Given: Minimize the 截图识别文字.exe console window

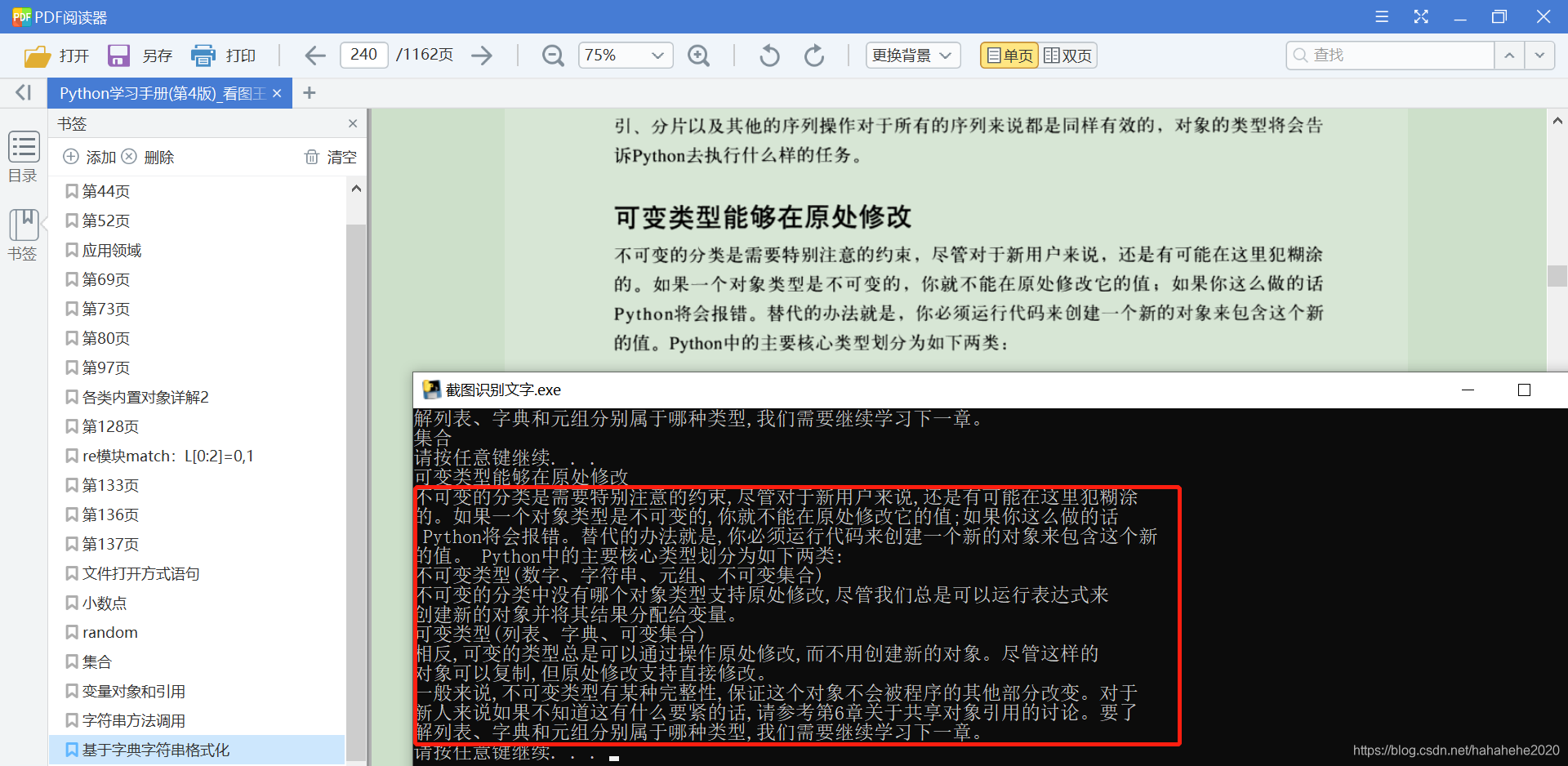Looking at the screenshot, I should [1468, 390].
